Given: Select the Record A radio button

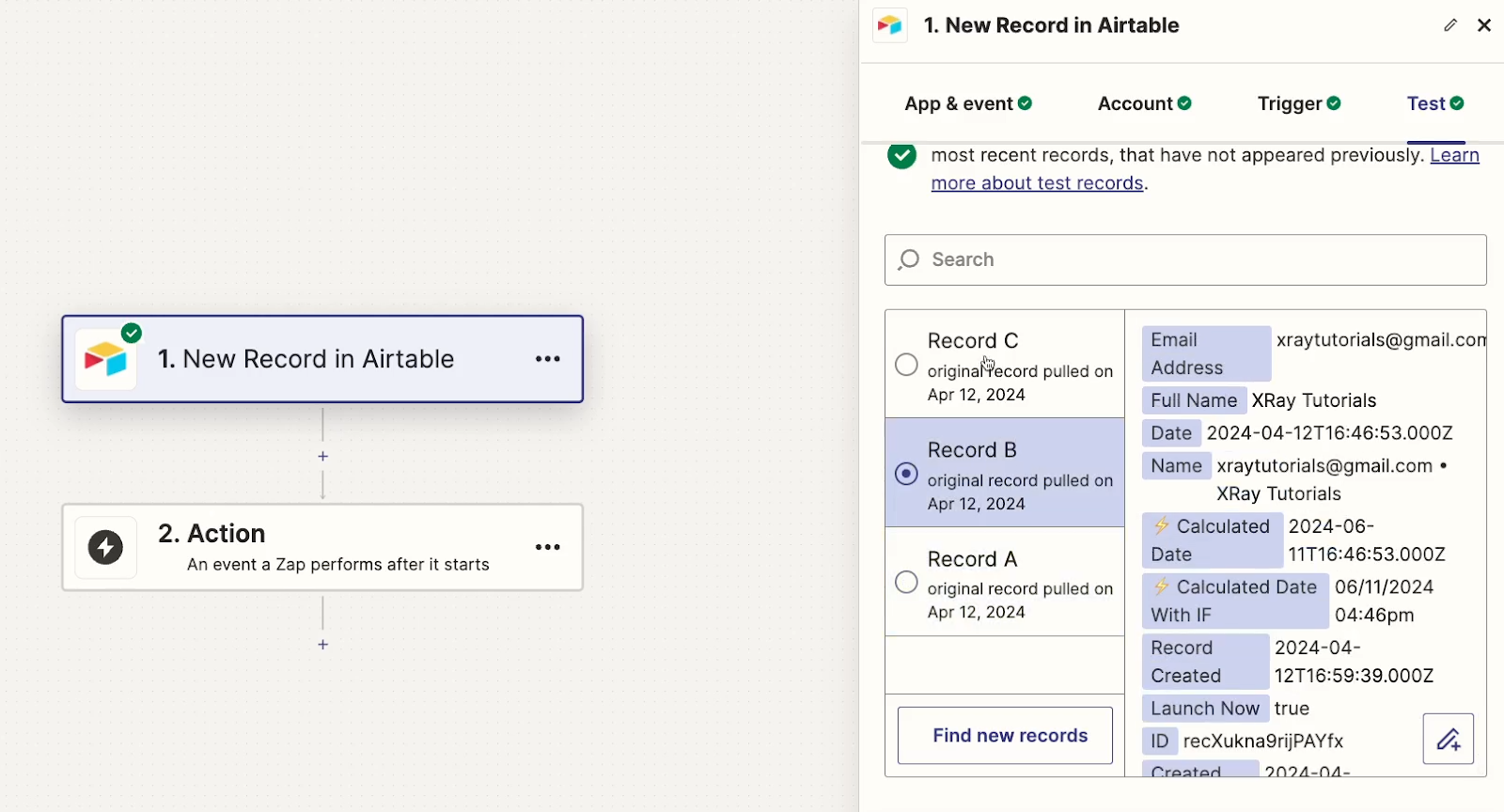Looking at the screenshot, I should (906, 583).
